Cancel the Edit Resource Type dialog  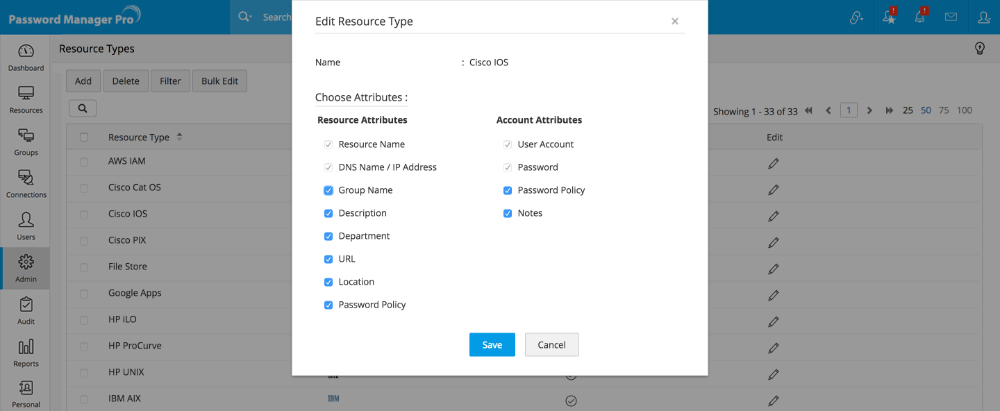pyautogui.click(x=551, y=344)
